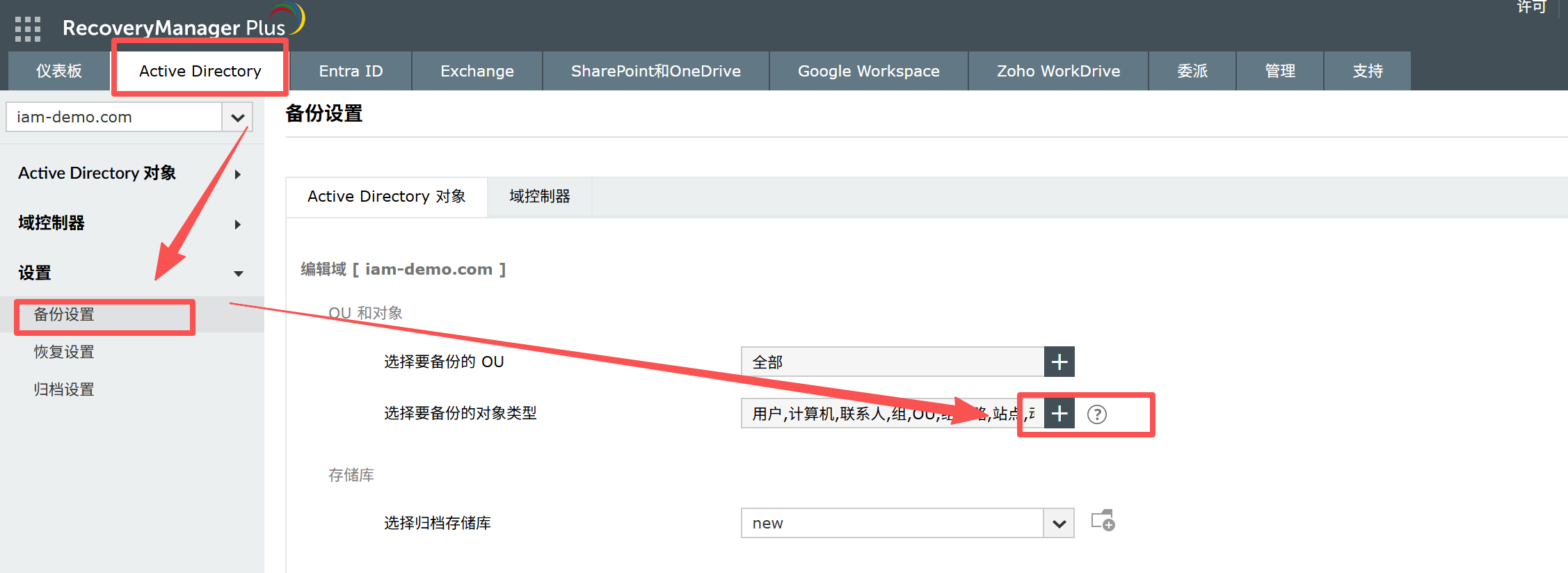Open the iam-demo.com domain dropdown

[x=237, y=118]
